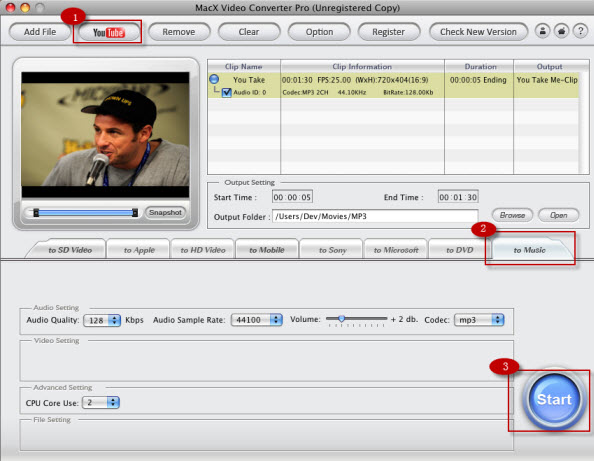Image resolution: width=594 pixels, height=461 pixels.
Task: Click the Add File button
Action: [40, 32]
